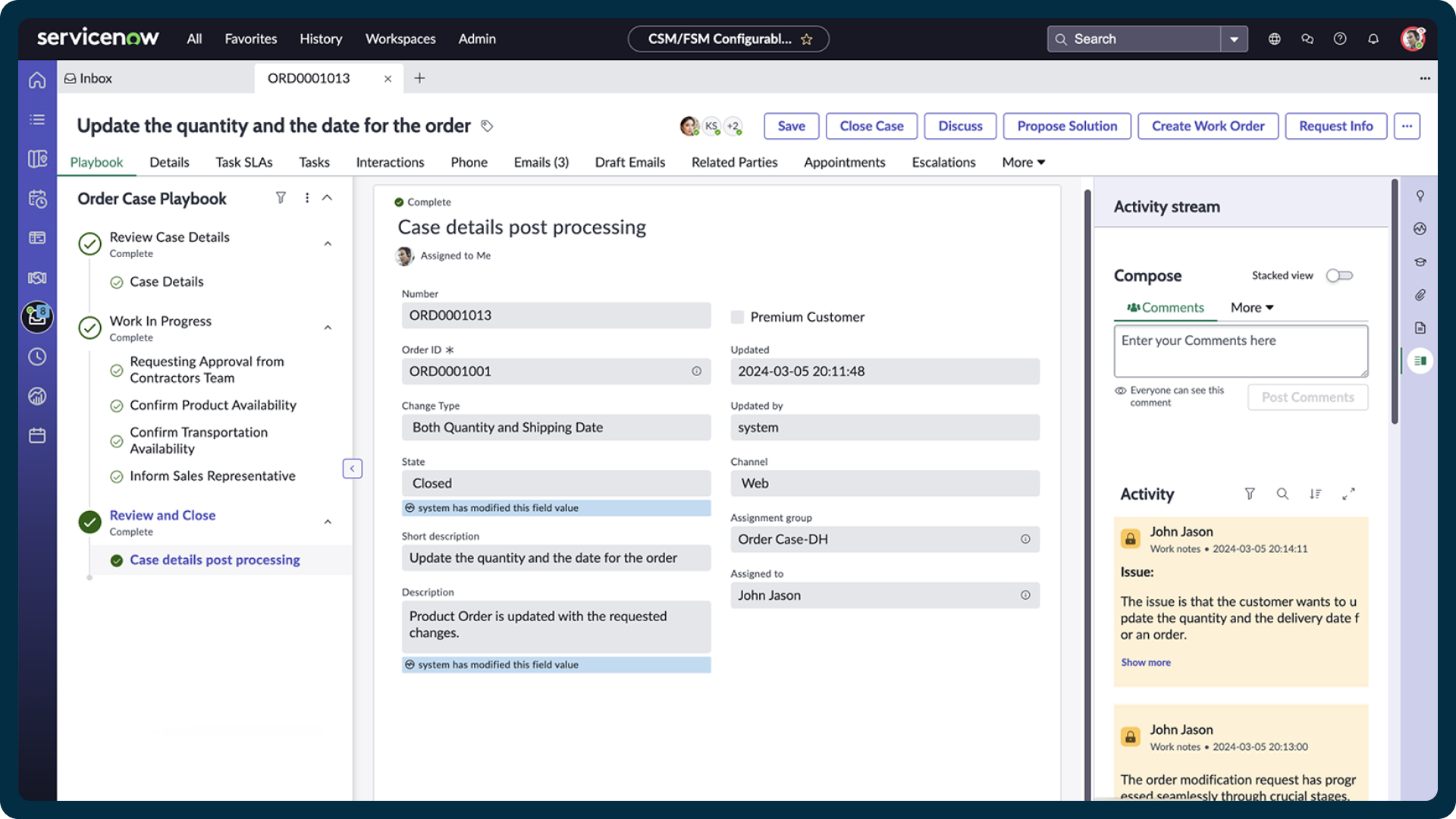Screen dimensions: 1456x819
Task: Favorite CSM/FSM Configurable with star icon
Action: tap(807, 39)
